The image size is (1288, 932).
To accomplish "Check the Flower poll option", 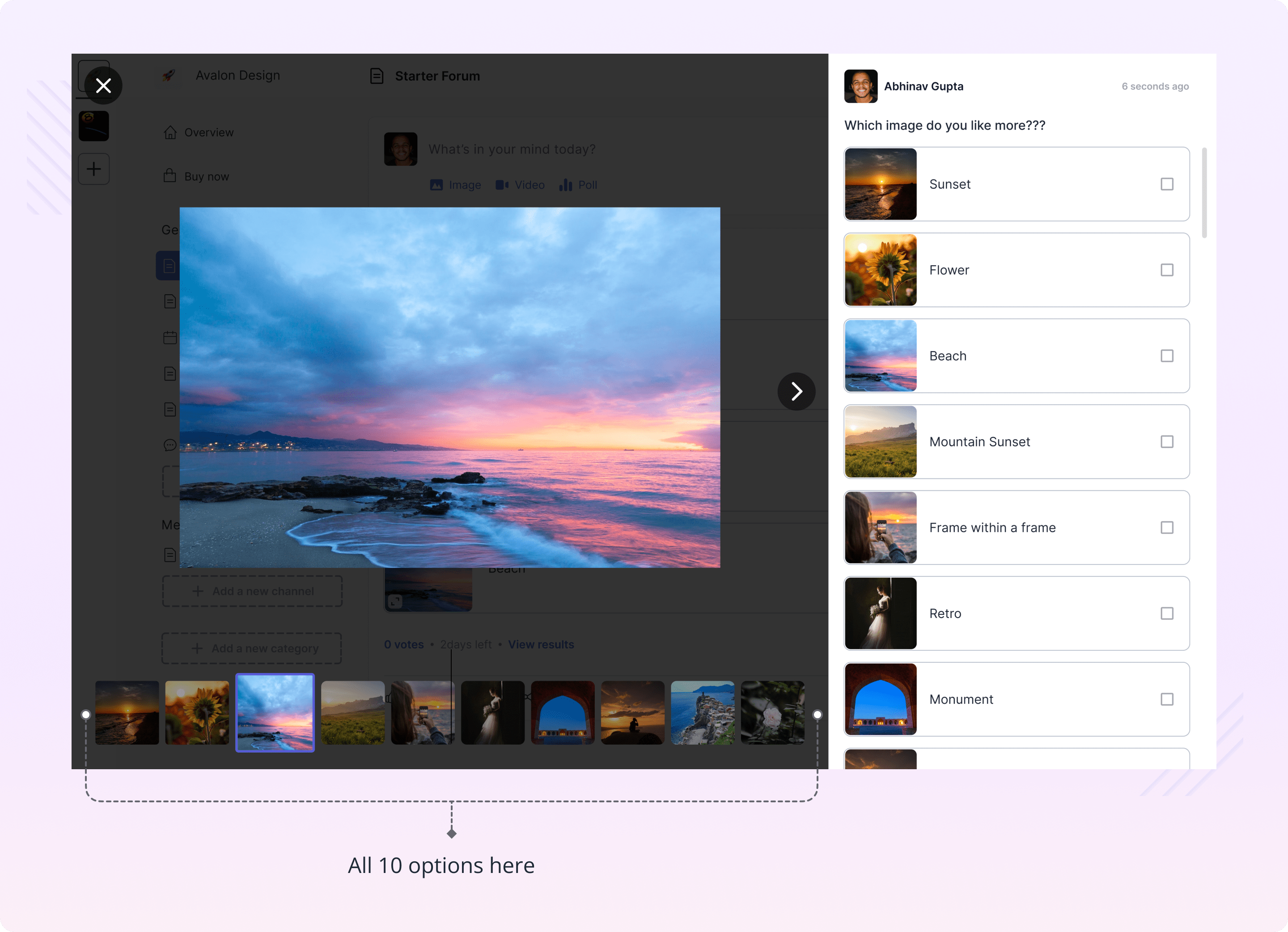I will point(1167,270).
